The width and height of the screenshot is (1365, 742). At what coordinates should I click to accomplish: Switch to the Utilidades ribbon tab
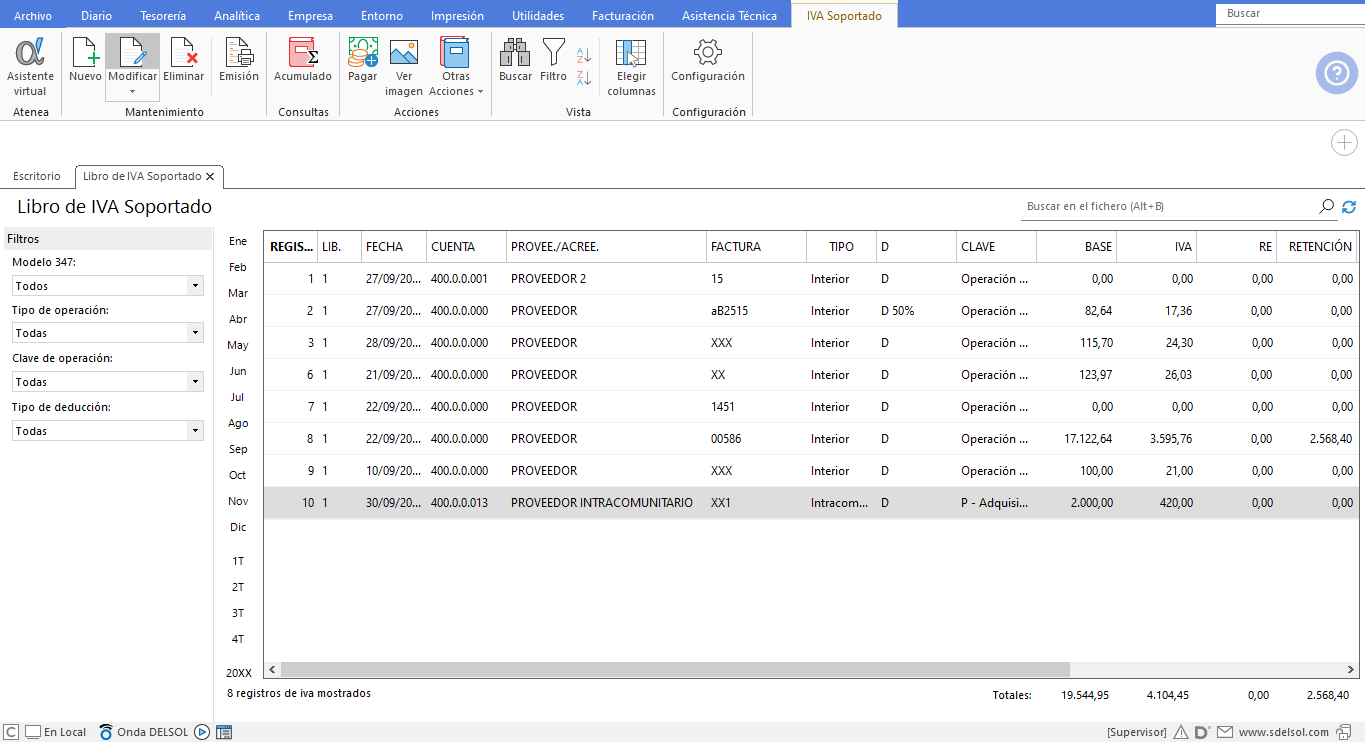click(538, 16)
